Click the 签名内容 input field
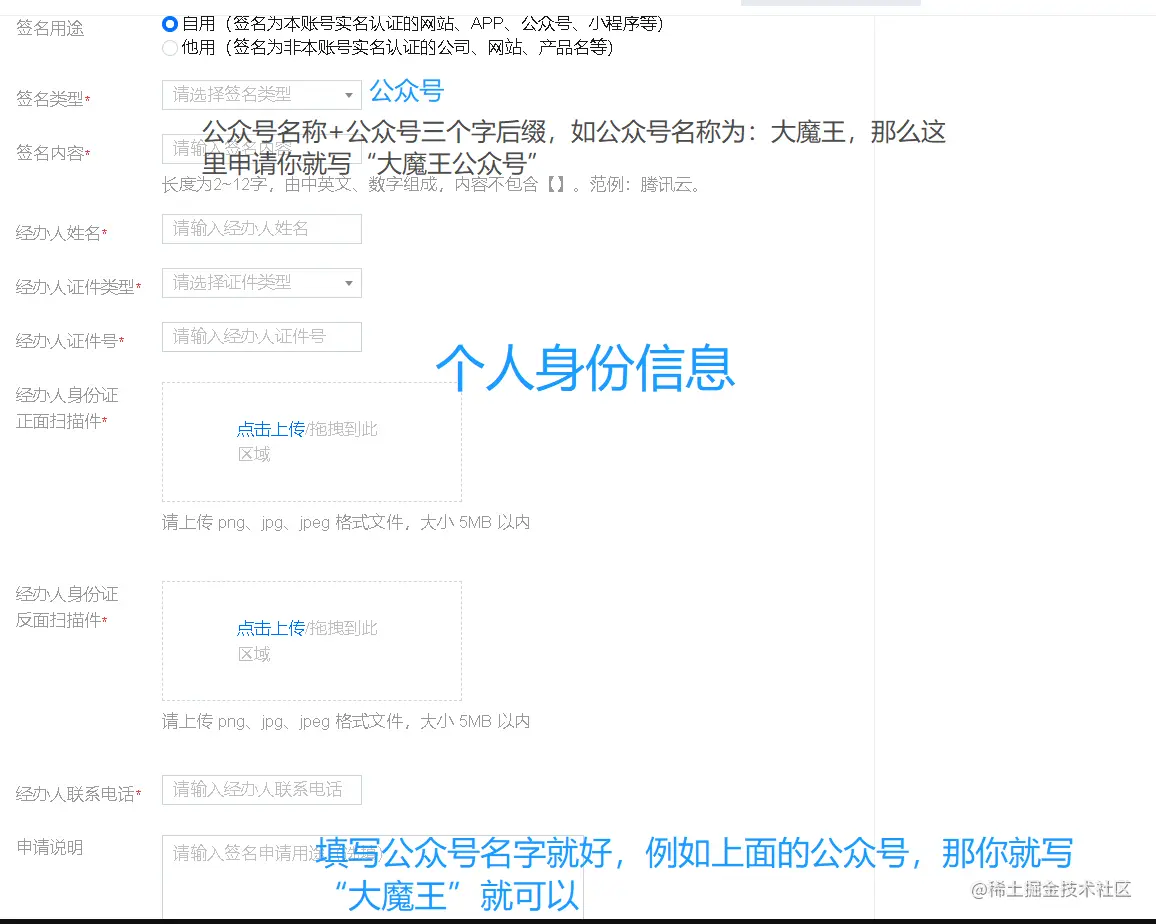1156x924 pixels. click(260, 149)
